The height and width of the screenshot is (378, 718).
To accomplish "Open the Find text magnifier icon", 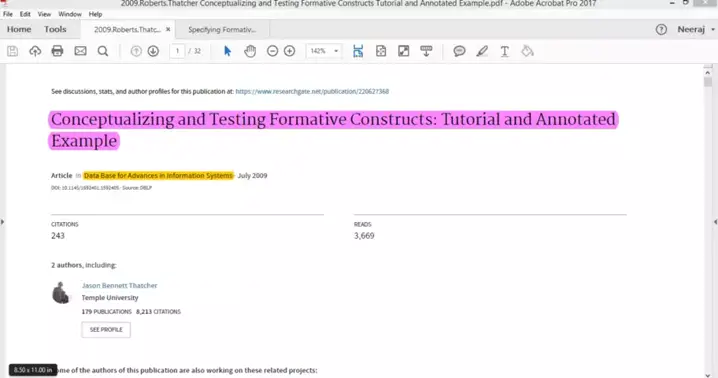I will (103, 51).
